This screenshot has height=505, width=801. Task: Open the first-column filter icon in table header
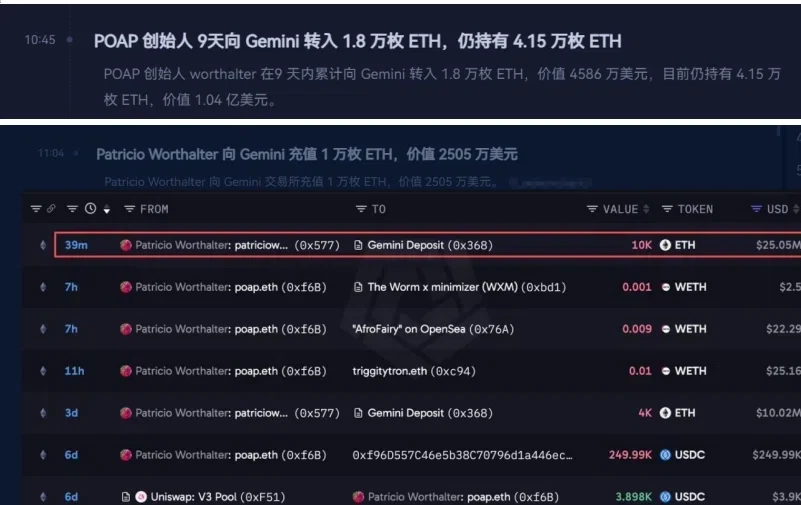pos(36,209)
